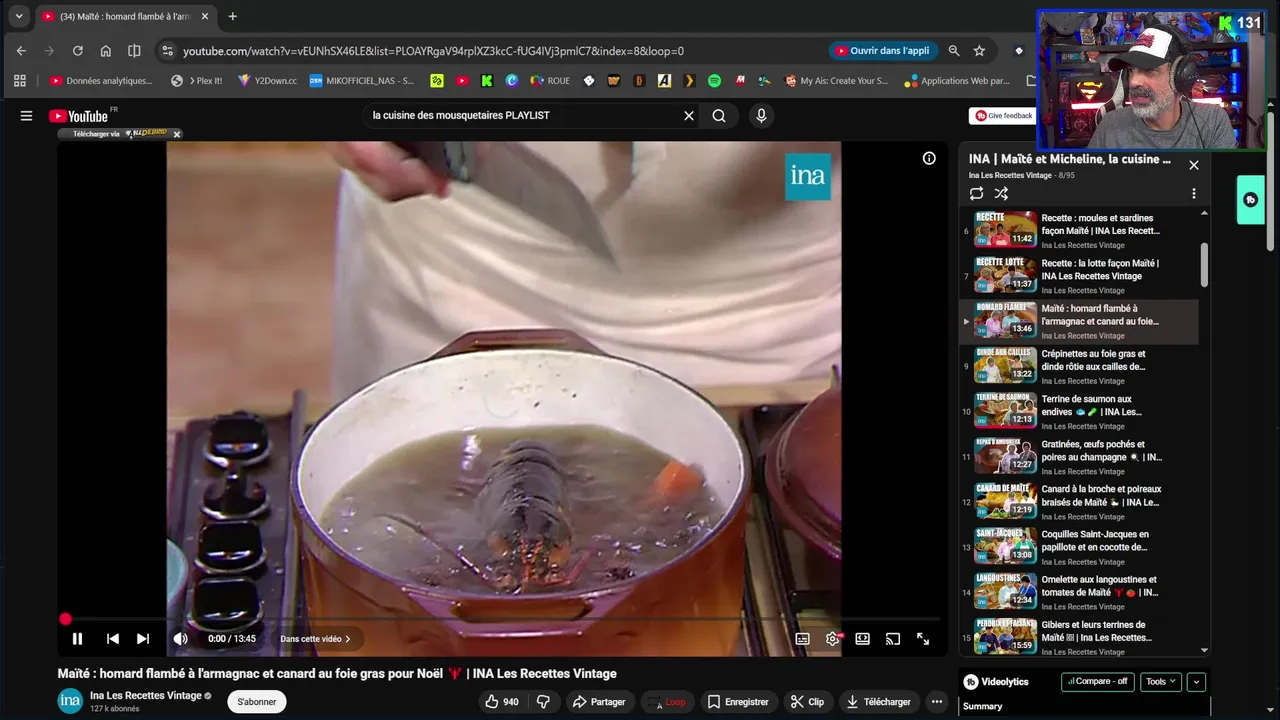Open the Y2Down.cc bookmark

[267, 81]
